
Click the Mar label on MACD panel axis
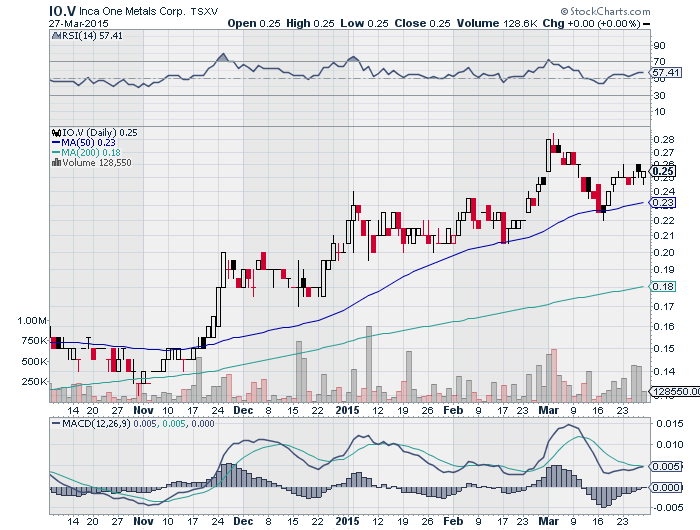point(549,521)
